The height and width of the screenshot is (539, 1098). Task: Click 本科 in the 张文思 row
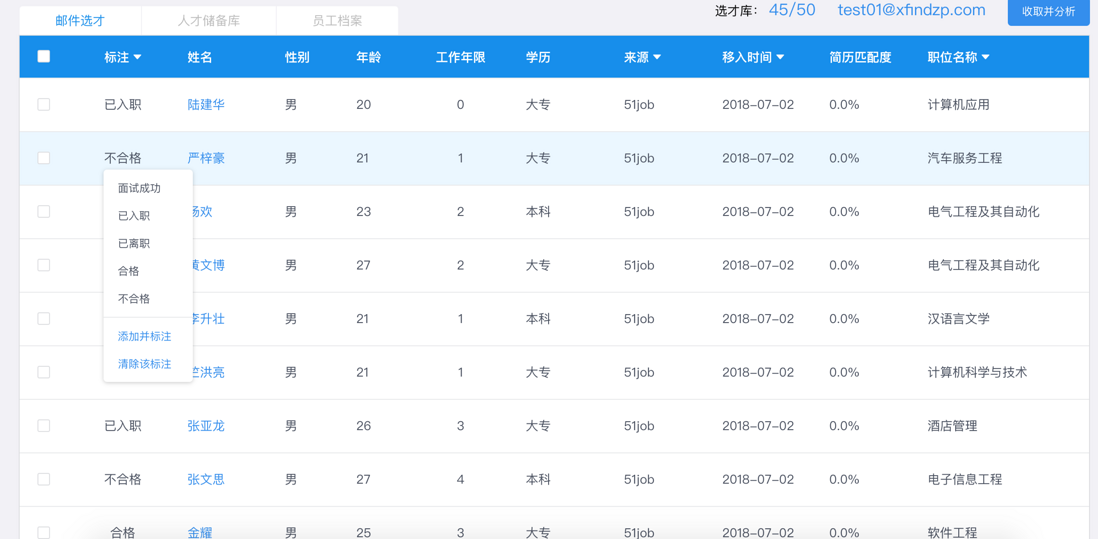pos(538,480)
